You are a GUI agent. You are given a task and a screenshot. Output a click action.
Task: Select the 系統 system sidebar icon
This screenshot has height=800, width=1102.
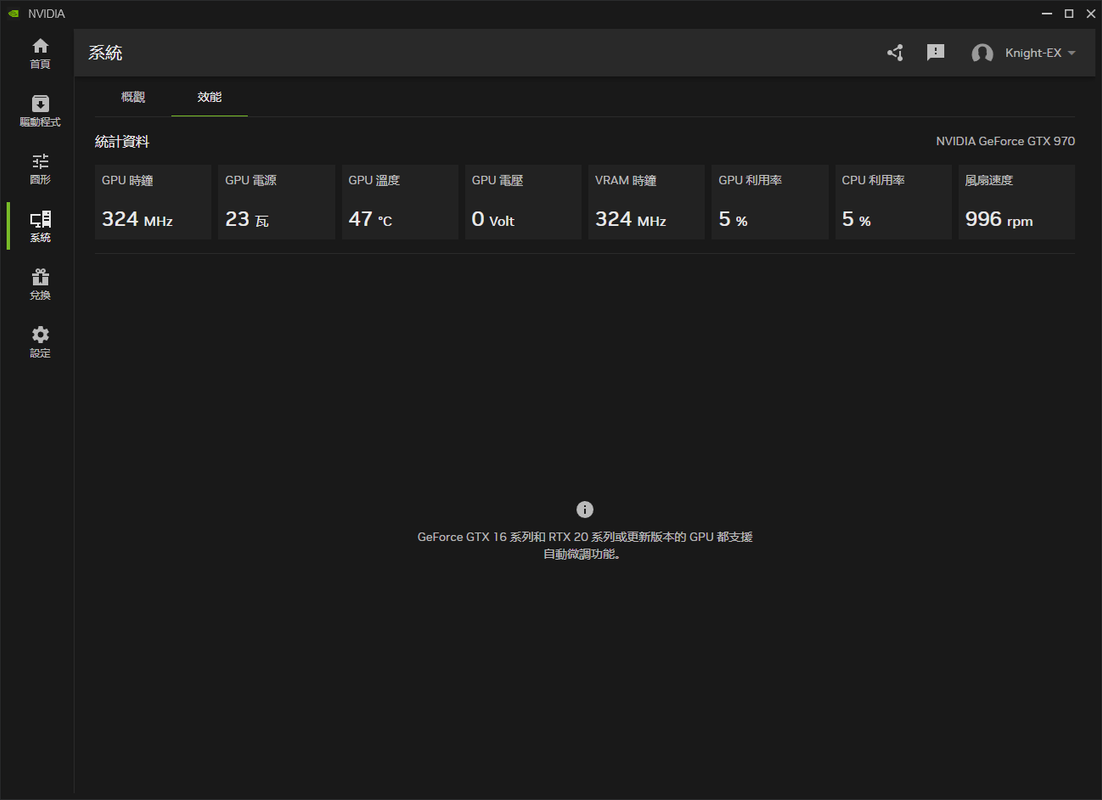(40, 226)
